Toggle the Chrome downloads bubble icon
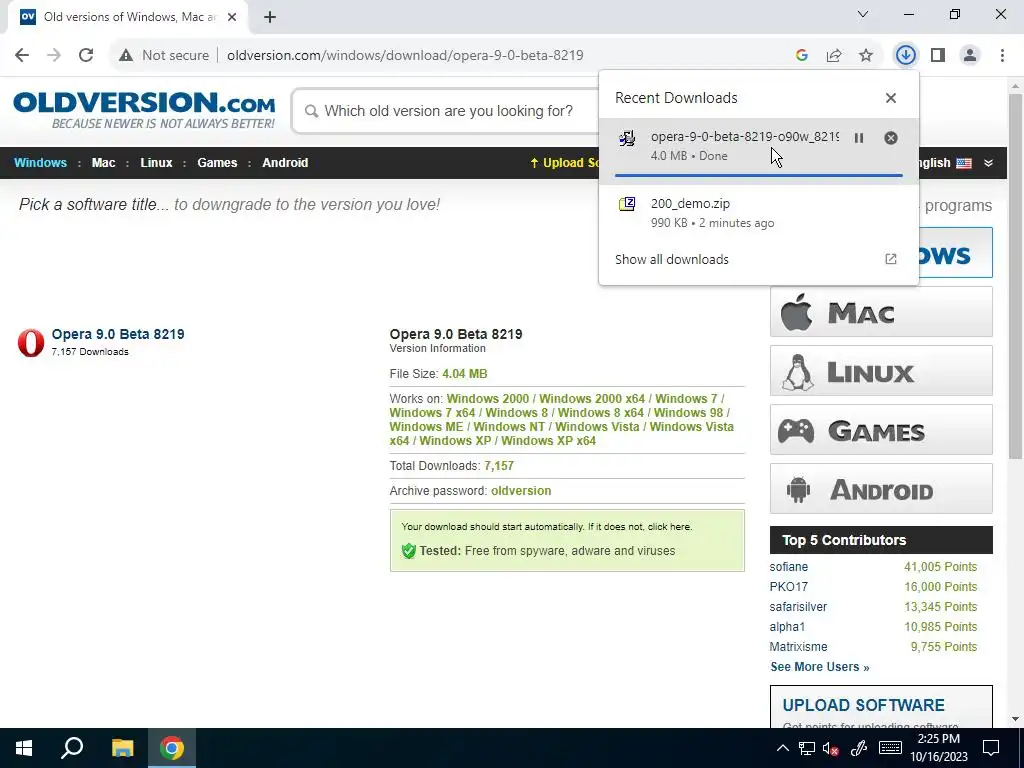 (905, 56)
